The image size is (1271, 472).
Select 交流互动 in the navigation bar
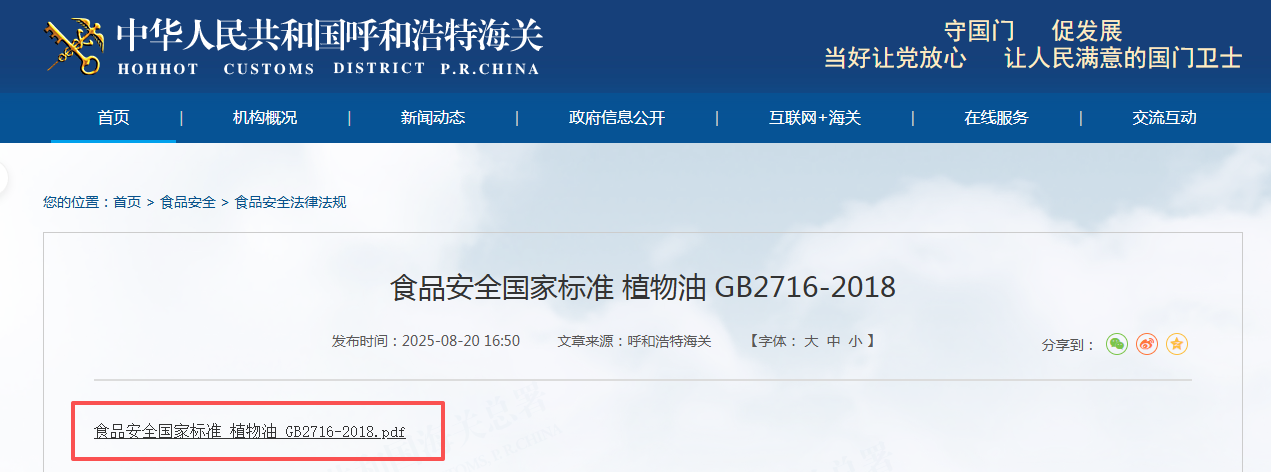1164,118
